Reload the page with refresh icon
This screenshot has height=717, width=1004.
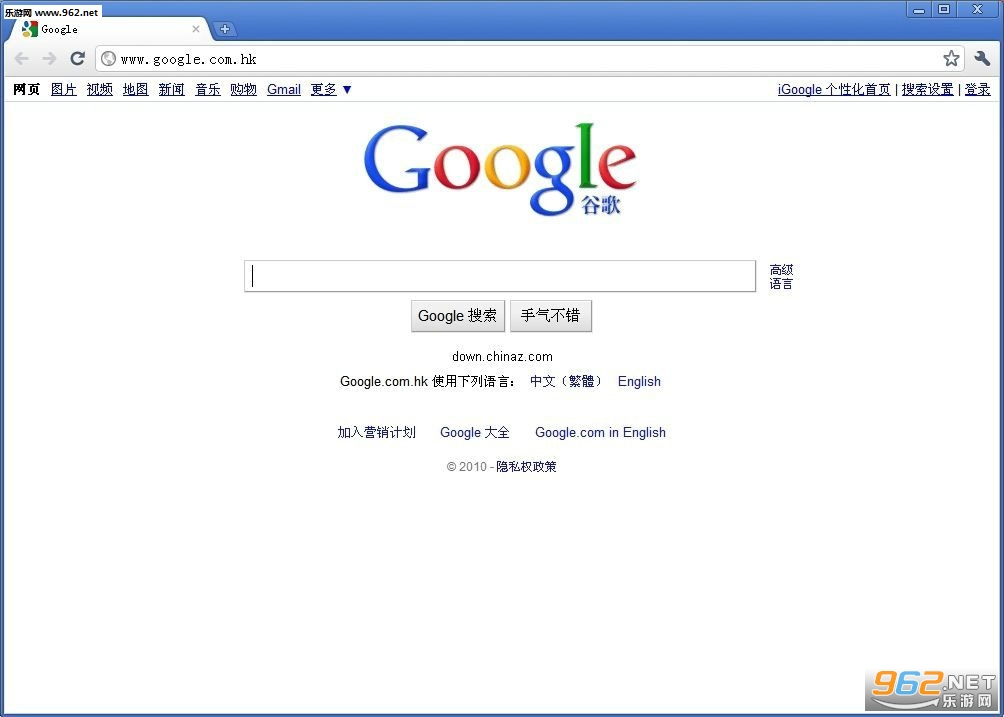pos(77,59)
